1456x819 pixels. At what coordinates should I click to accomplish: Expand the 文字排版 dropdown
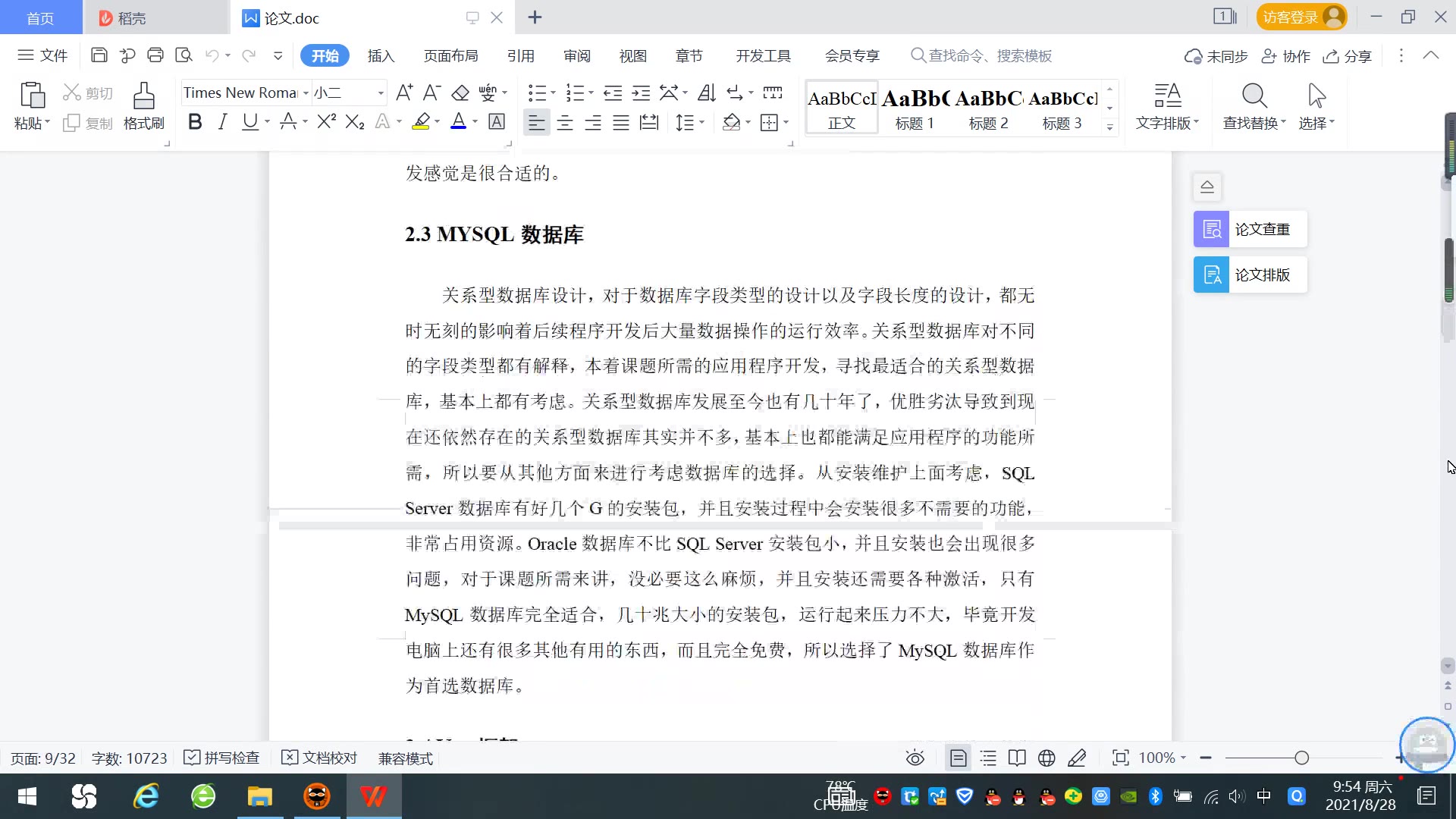pos(1197,121)
